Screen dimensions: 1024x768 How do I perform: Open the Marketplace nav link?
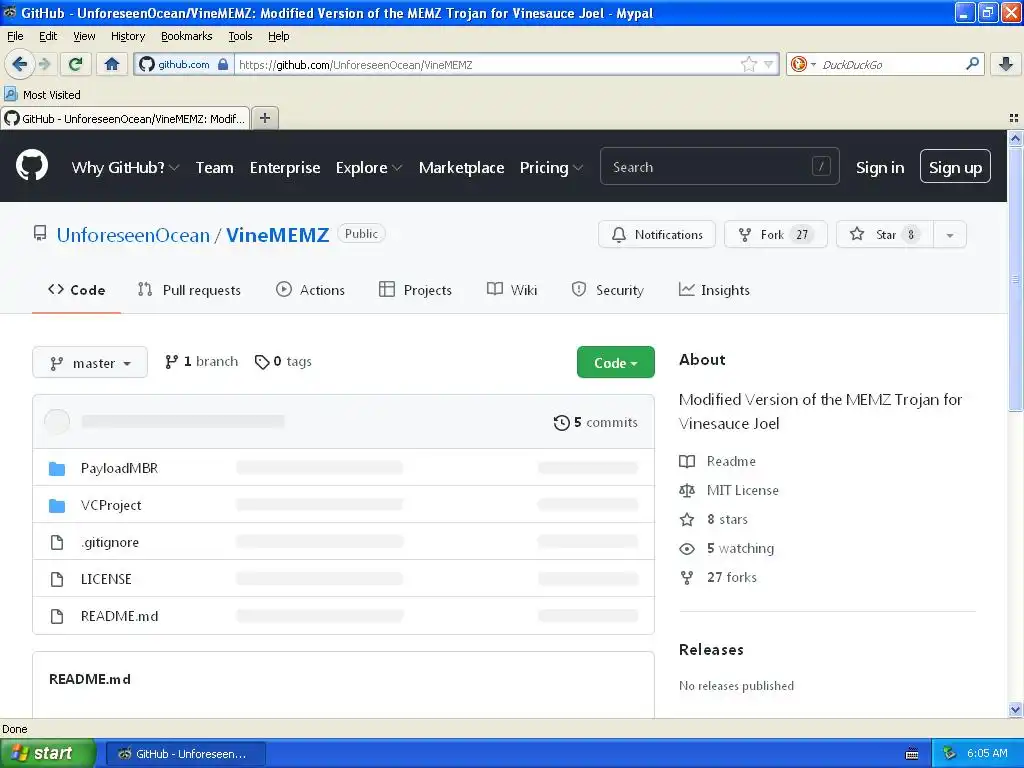click(x=461, y=168)
